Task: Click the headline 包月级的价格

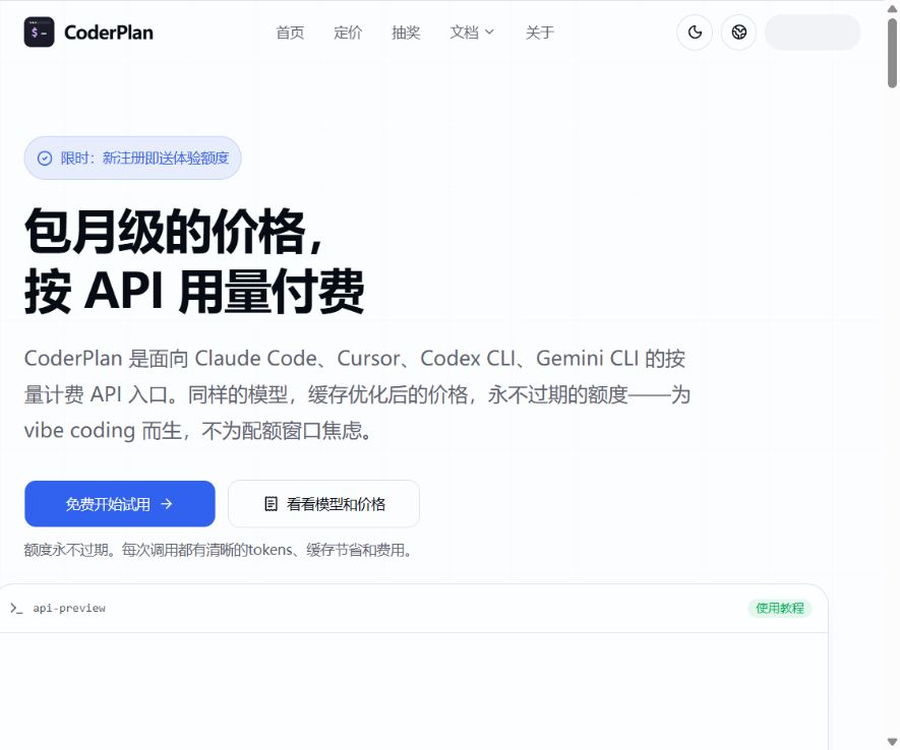Action: tap(173, 232)
